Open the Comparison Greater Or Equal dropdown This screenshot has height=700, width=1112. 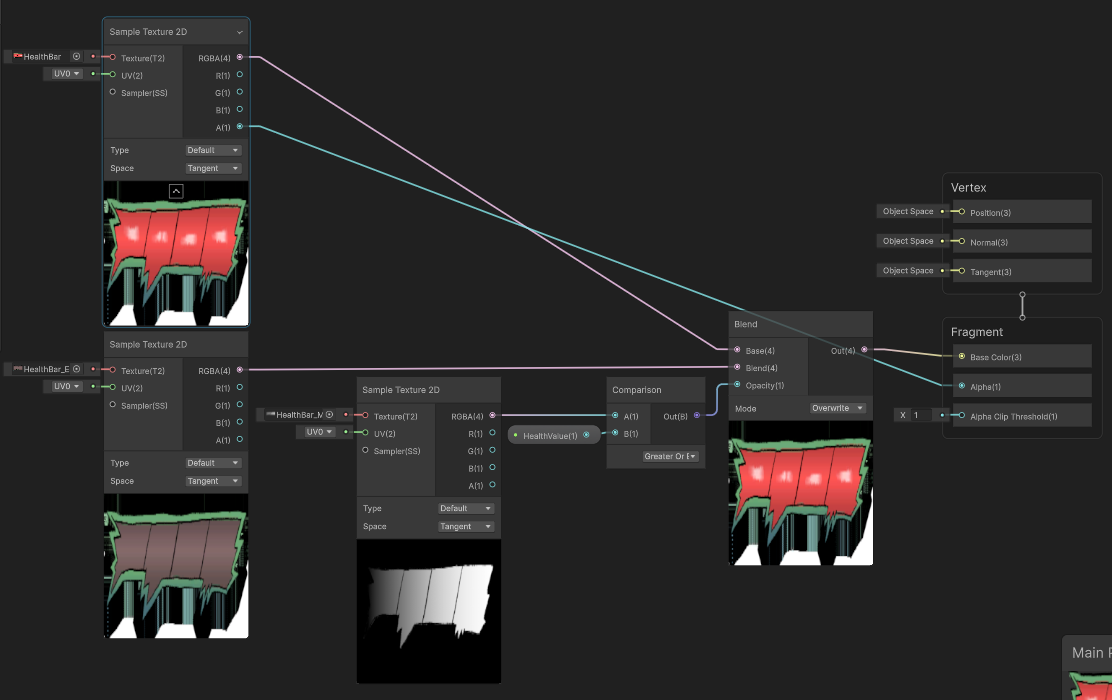671,456
